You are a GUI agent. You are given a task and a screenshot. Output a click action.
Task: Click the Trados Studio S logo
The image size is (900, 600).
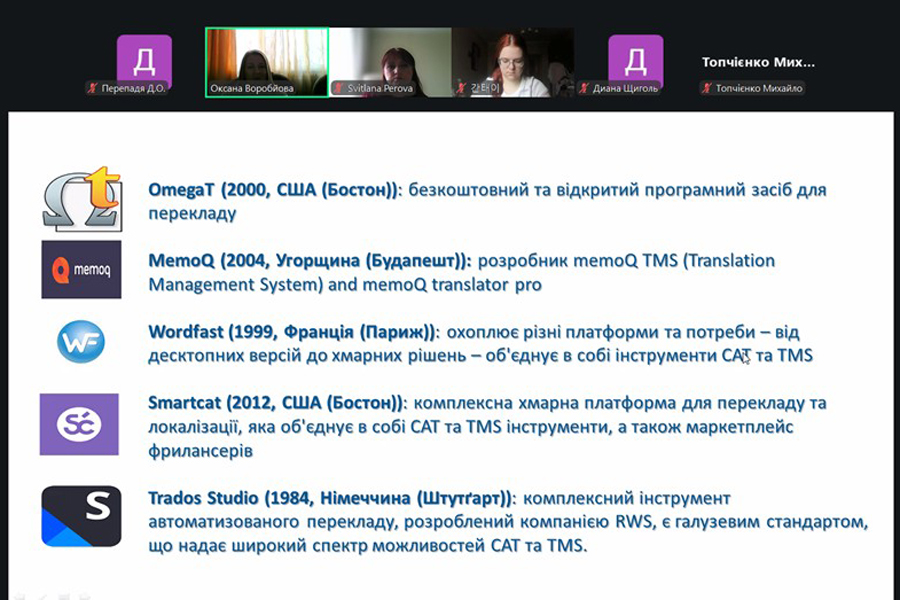82,516
